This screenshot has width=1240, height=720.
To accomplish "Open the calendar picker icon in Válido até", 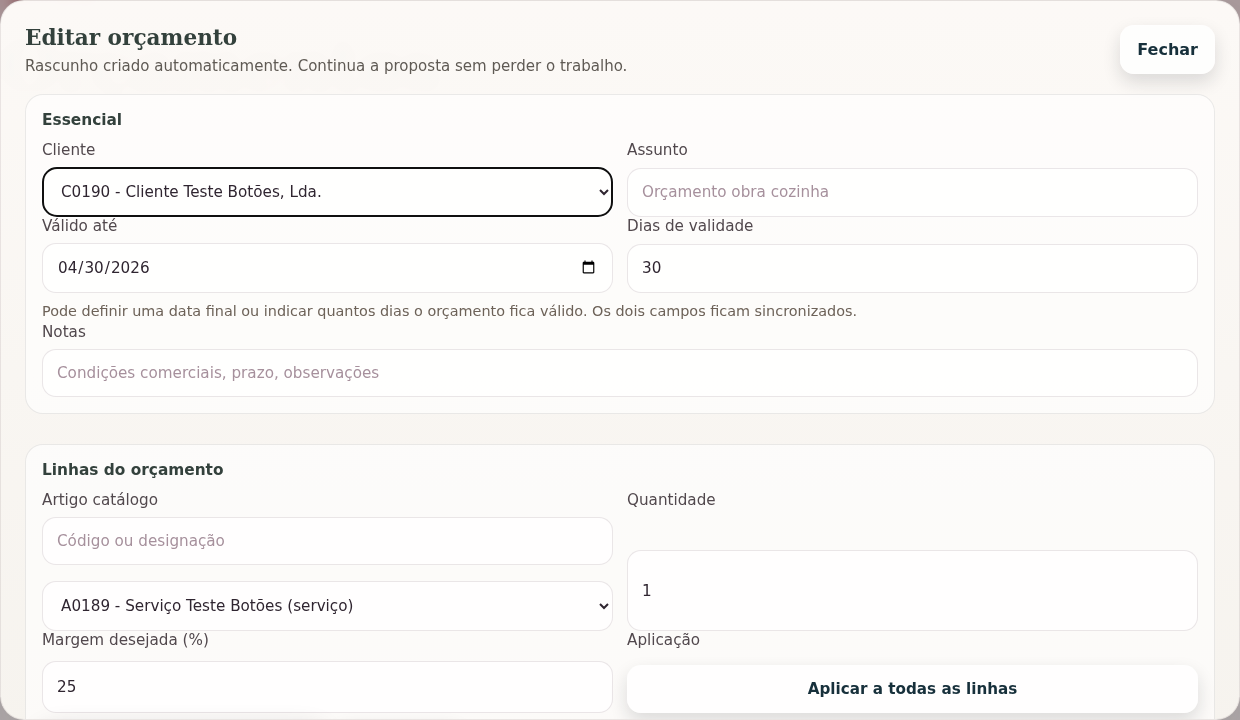I will 588,268.
